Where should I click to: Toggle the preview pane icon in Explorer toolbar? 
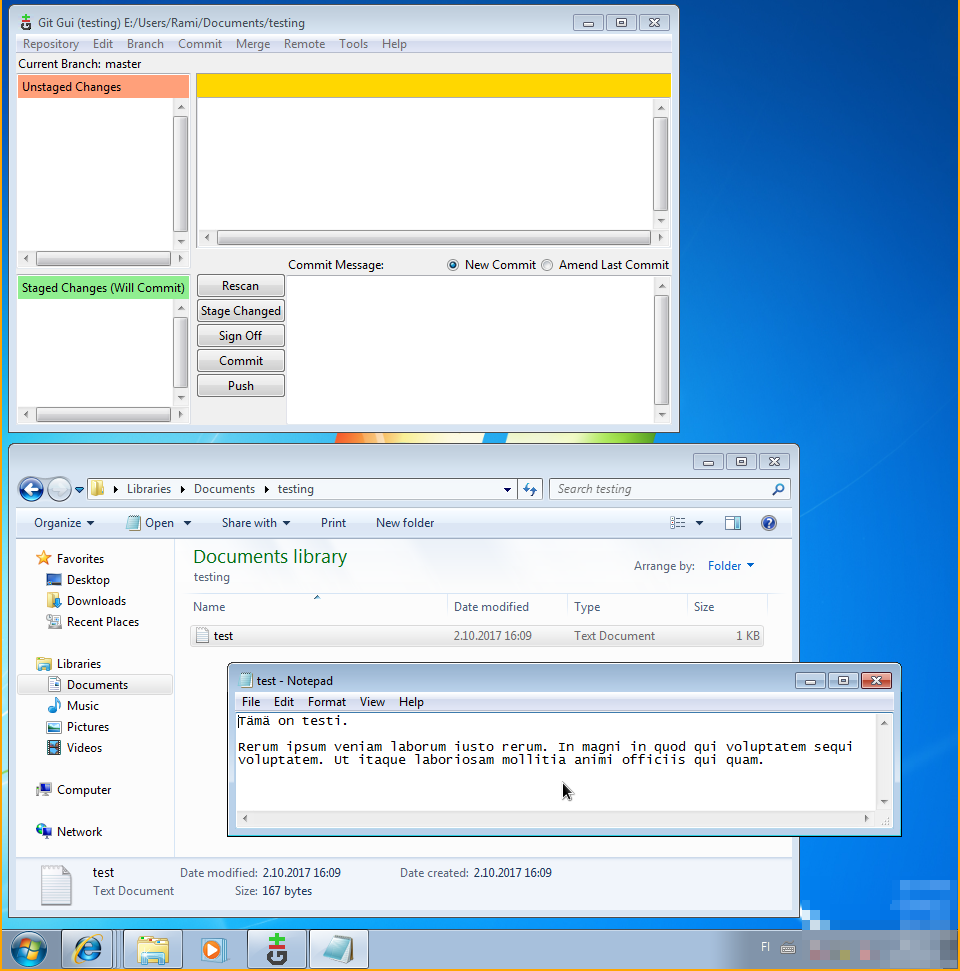pyautogui.click(x=733, y=522)
